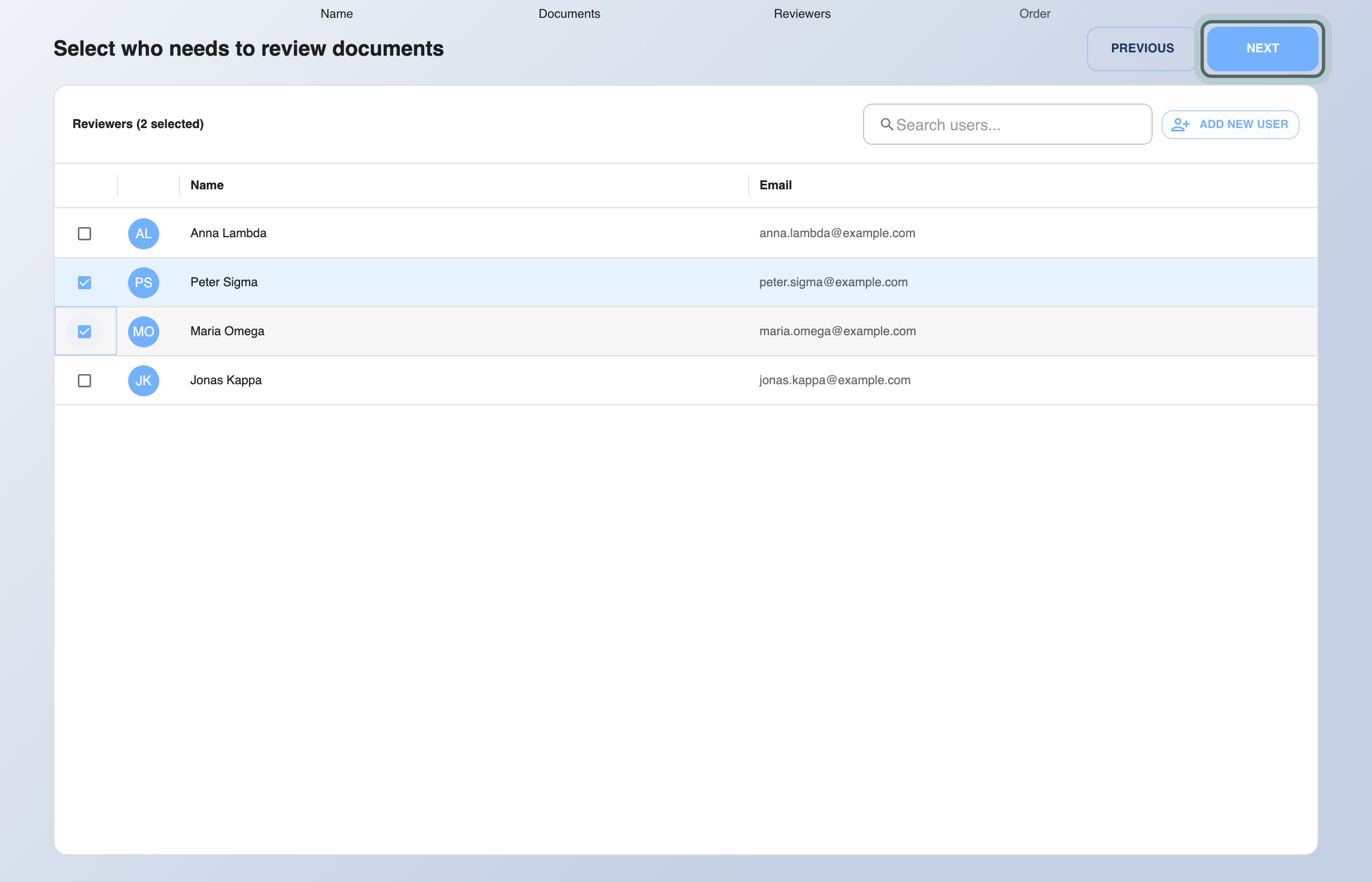The width and height of the screenshot is (1372, 882).
Task: Go back with the PREVIOUS button
Action: pos(1142,48)
